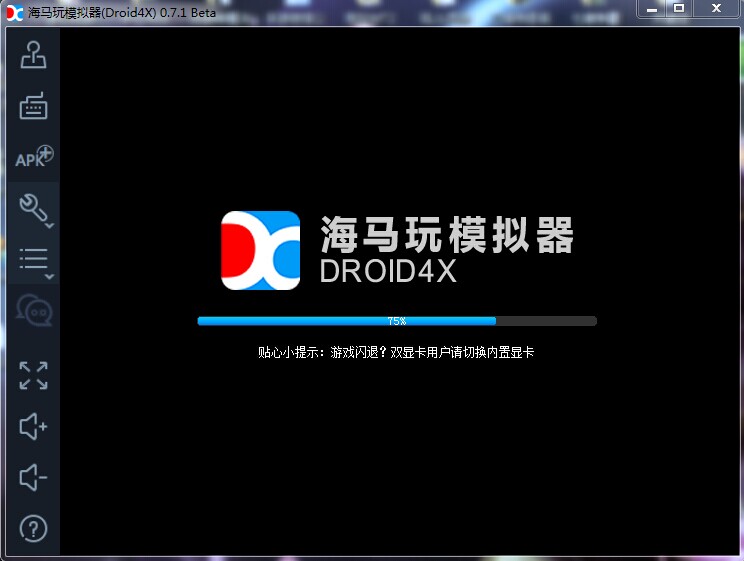Close the Droid4X emulator window

click(716, 9)
